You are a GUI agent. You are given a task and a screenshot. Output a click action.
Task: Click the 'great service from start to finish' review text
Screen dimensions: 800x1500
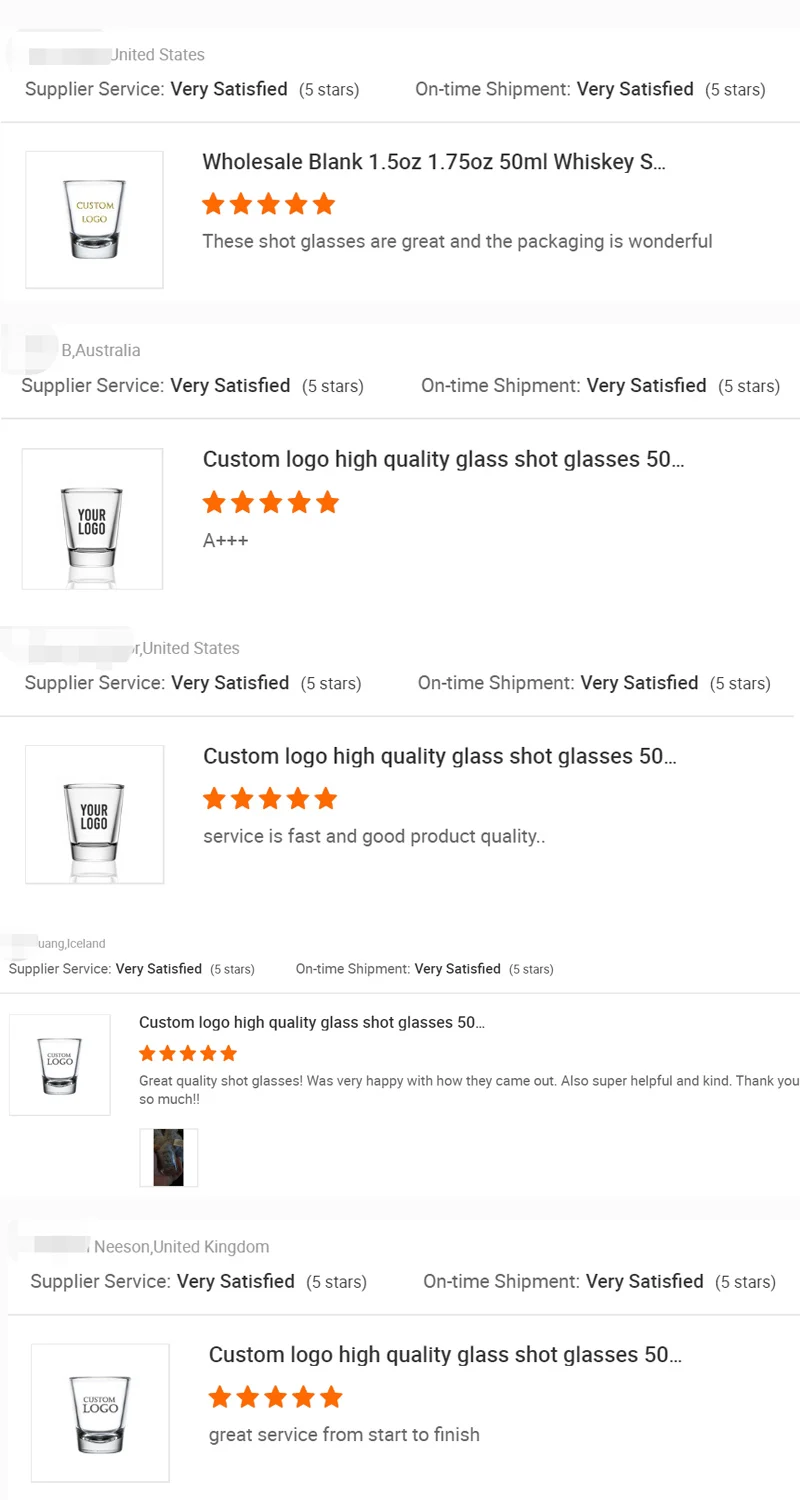pyautogui.click(x=344, y=1434)
